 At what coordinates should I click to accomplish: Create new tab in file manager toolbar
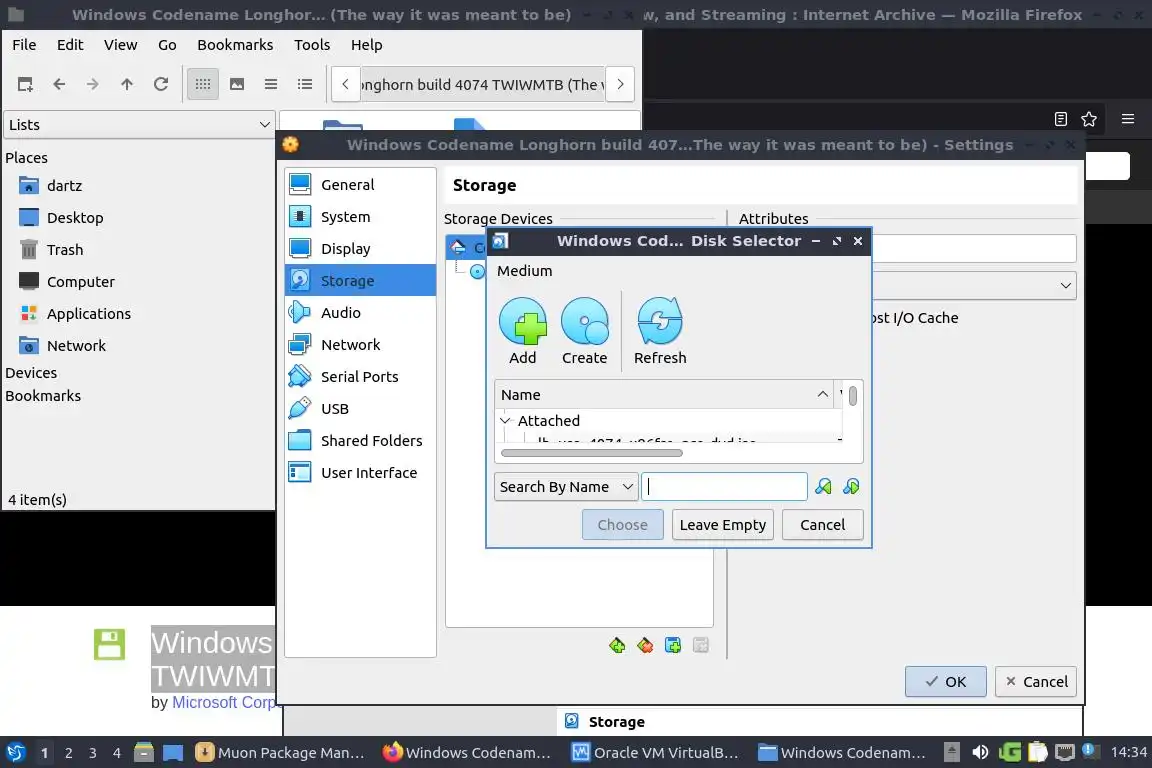[x=25, y=84]
